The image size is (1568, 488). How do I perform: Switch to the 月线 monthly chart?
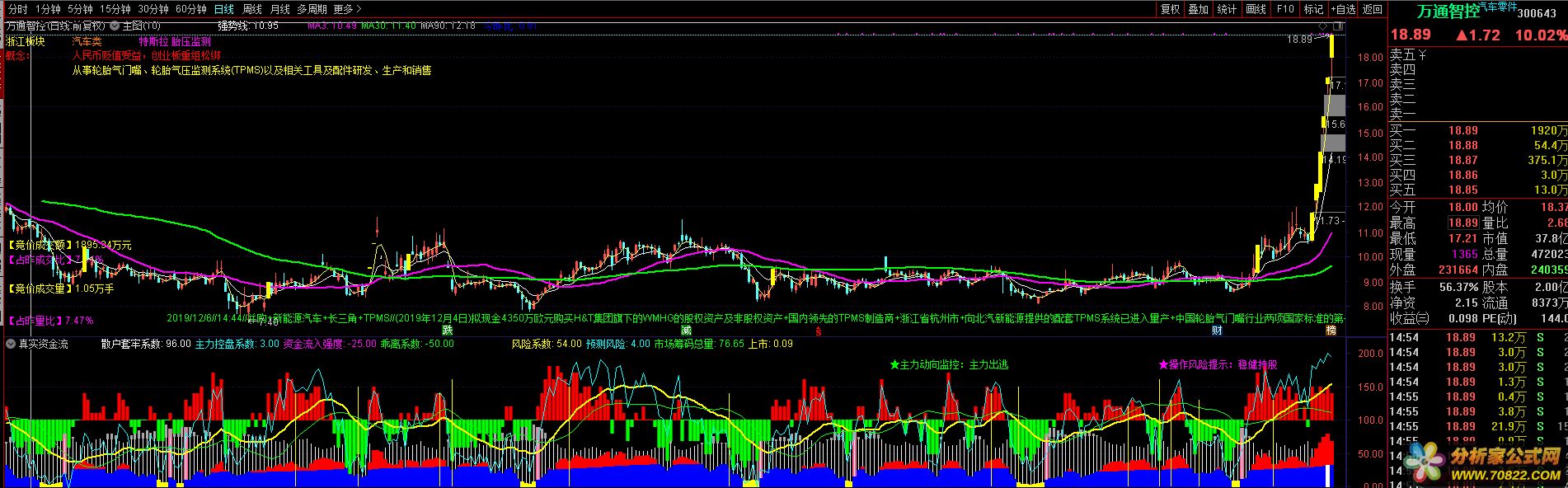280,9
